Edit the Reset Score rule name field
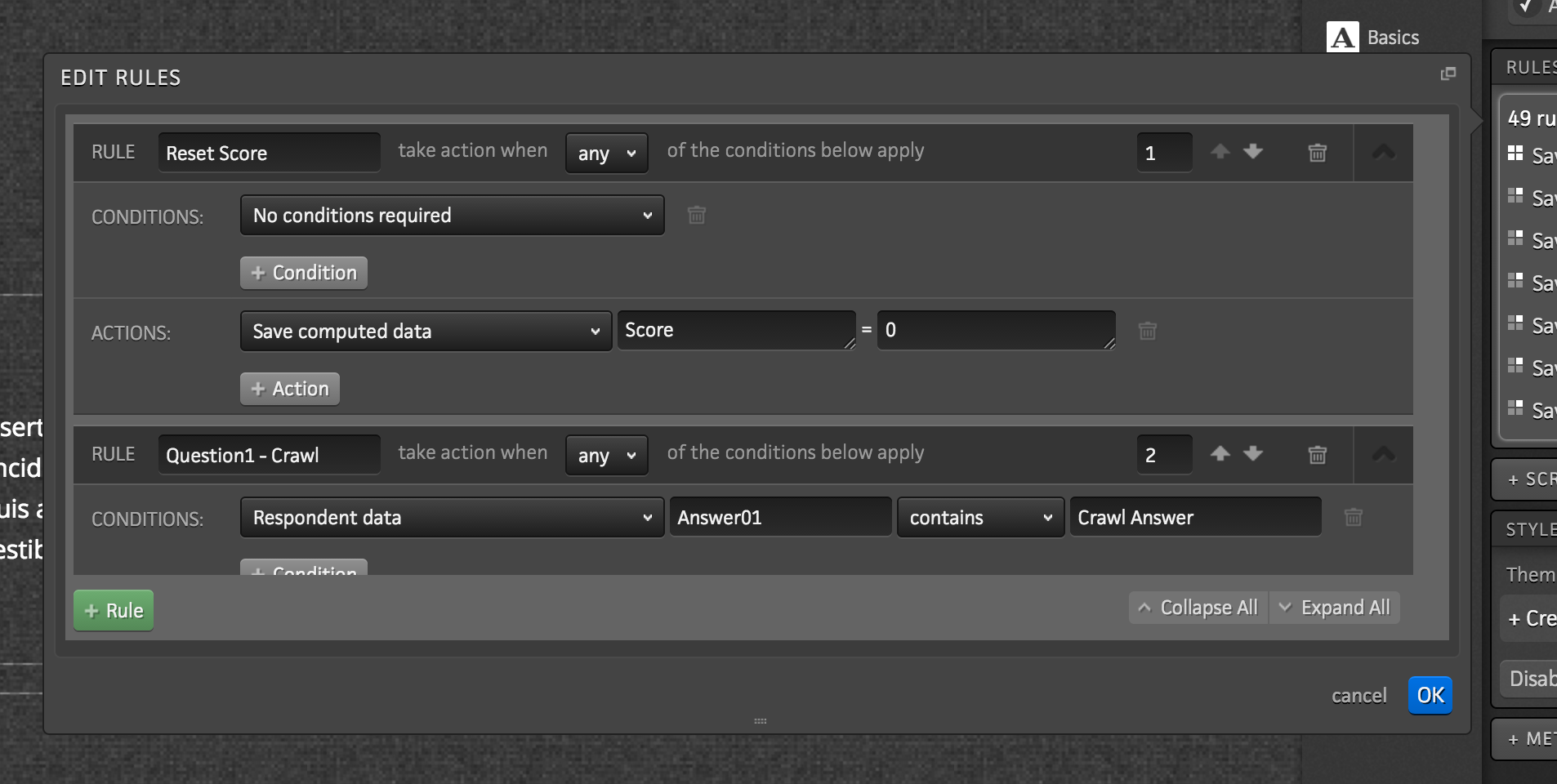The image size is (1557, 784). (269, 153)
